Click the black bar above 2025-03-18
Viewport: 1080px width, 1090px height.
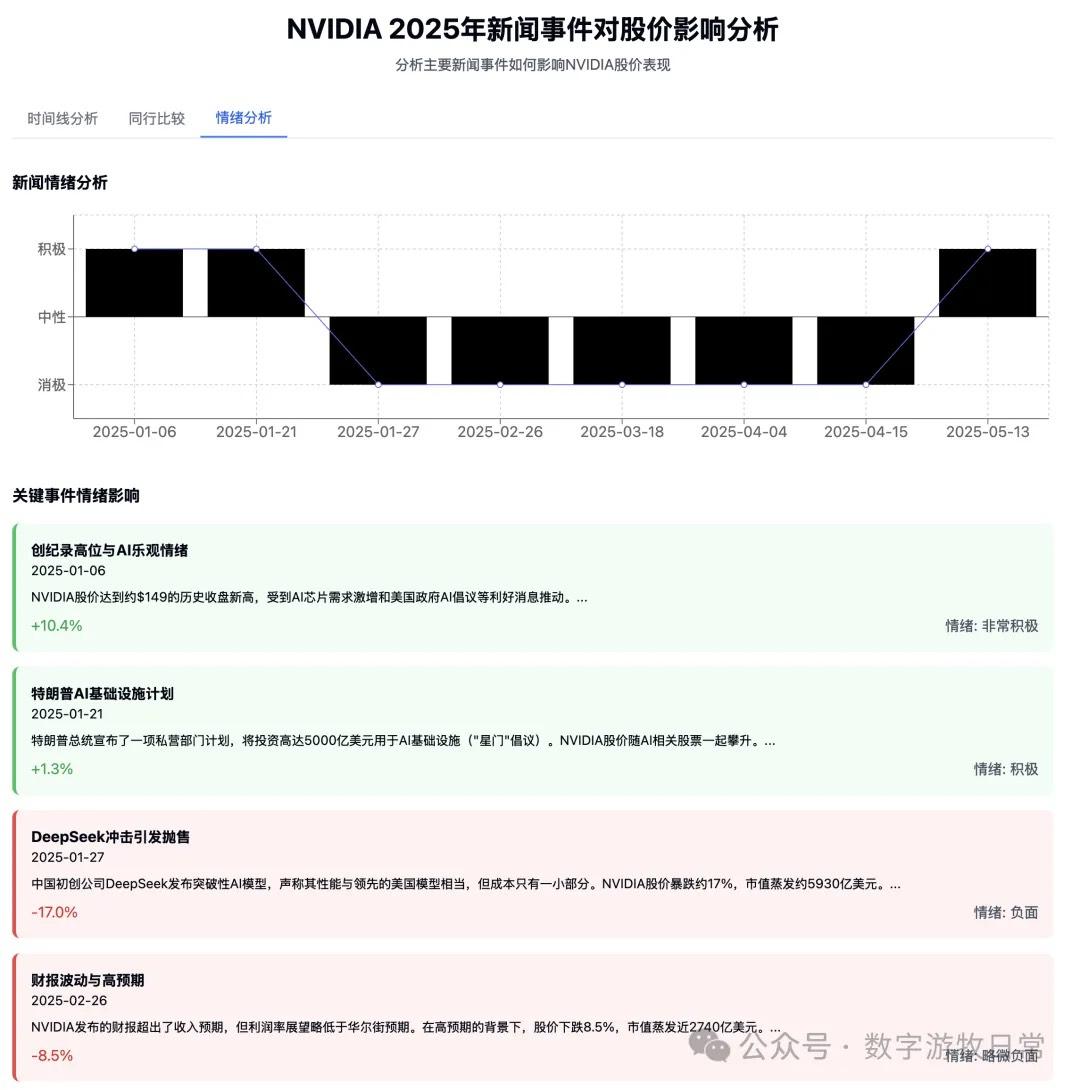pyautogui.click(x=622, y=350)
